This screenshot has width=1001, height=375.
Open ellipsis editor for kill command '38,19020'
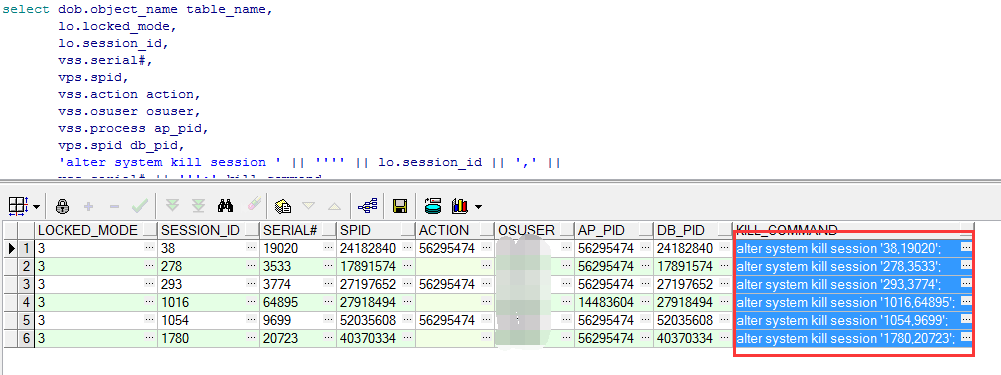tap(966, 247)
